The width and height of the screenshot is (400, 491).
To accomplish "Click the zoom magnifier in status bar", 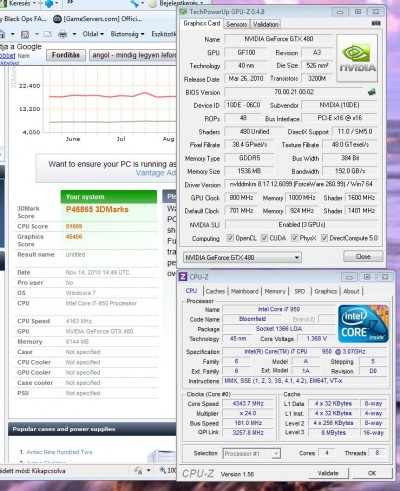I will (x=163, y=470).
